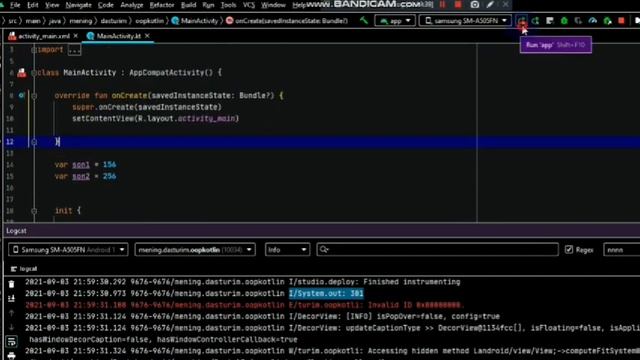Image resolution: width=640 pixels, height=360 pixels.
Task: Open the Run menu
Action: pyautogui.click(x=208, y=5)
